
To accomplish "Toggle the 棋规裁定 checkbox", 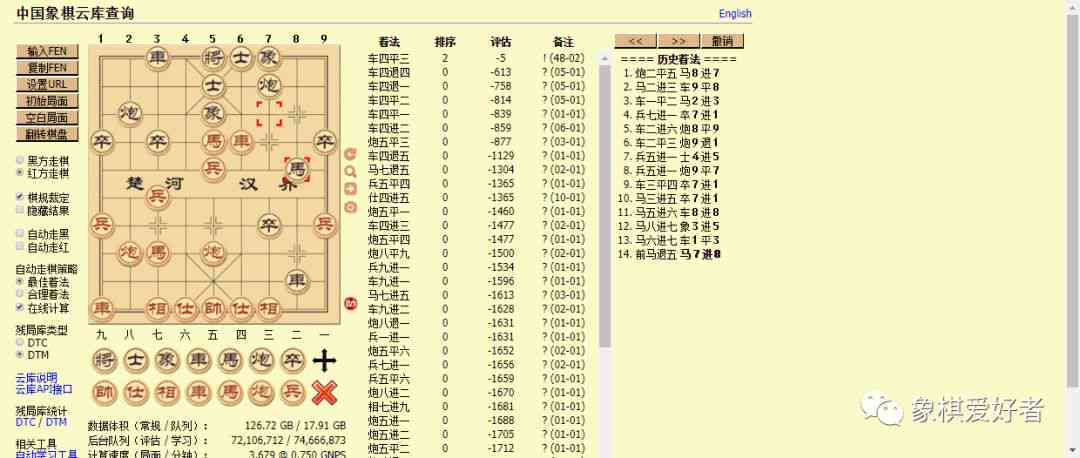I will point(20,197).
